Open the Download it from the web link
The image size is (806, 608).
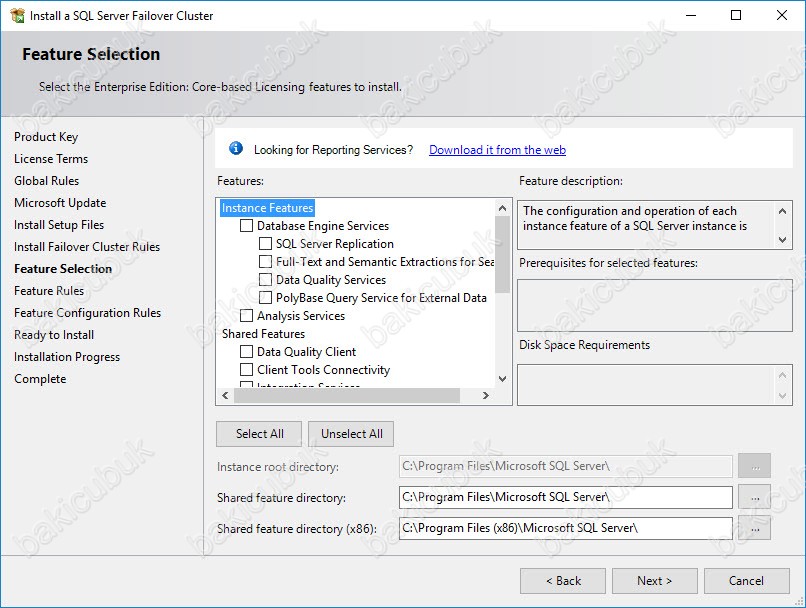click(x=497, y=150)
